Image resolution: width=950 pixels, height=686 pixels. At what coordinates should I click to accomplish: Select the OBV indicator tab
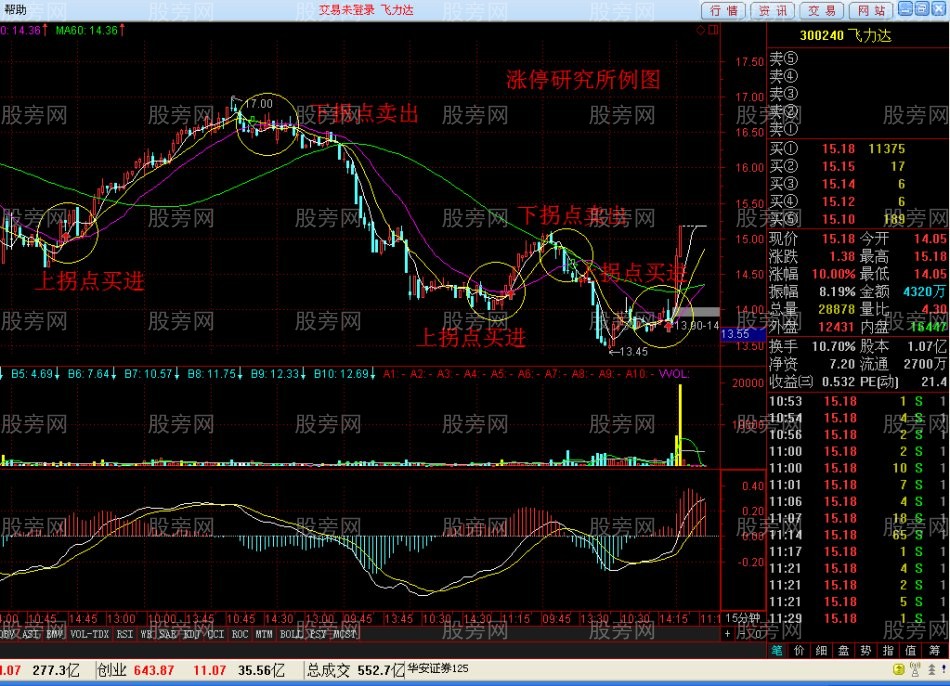(x=8, y=634)
